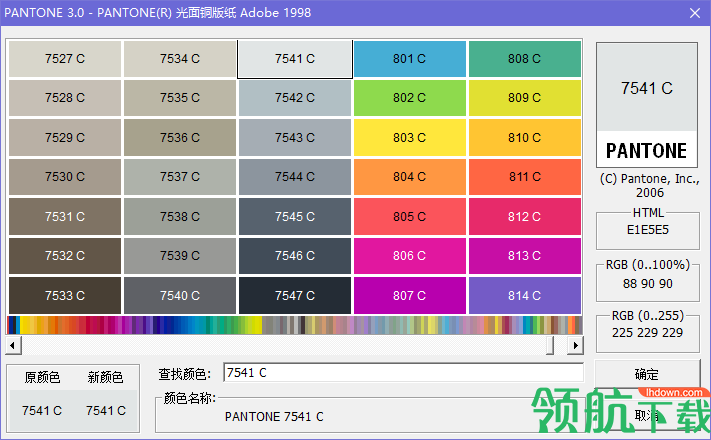This screenshot has height=440, width=711.
Task: Close the PANTONE 3.0 dialog
Action: [695, 13]
